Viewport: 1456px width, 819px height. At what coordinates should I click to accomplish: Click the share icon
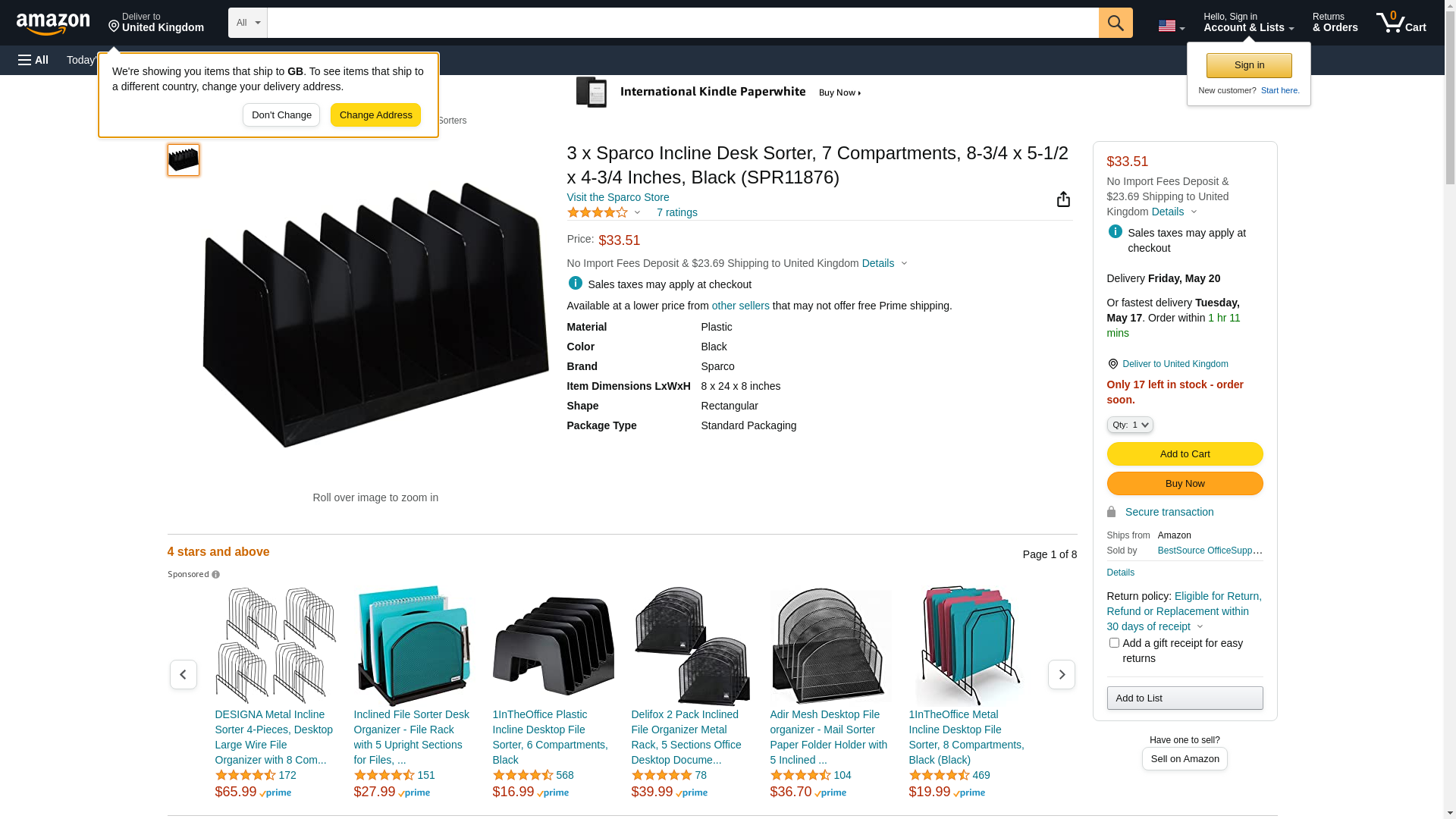pos(1063,199)
